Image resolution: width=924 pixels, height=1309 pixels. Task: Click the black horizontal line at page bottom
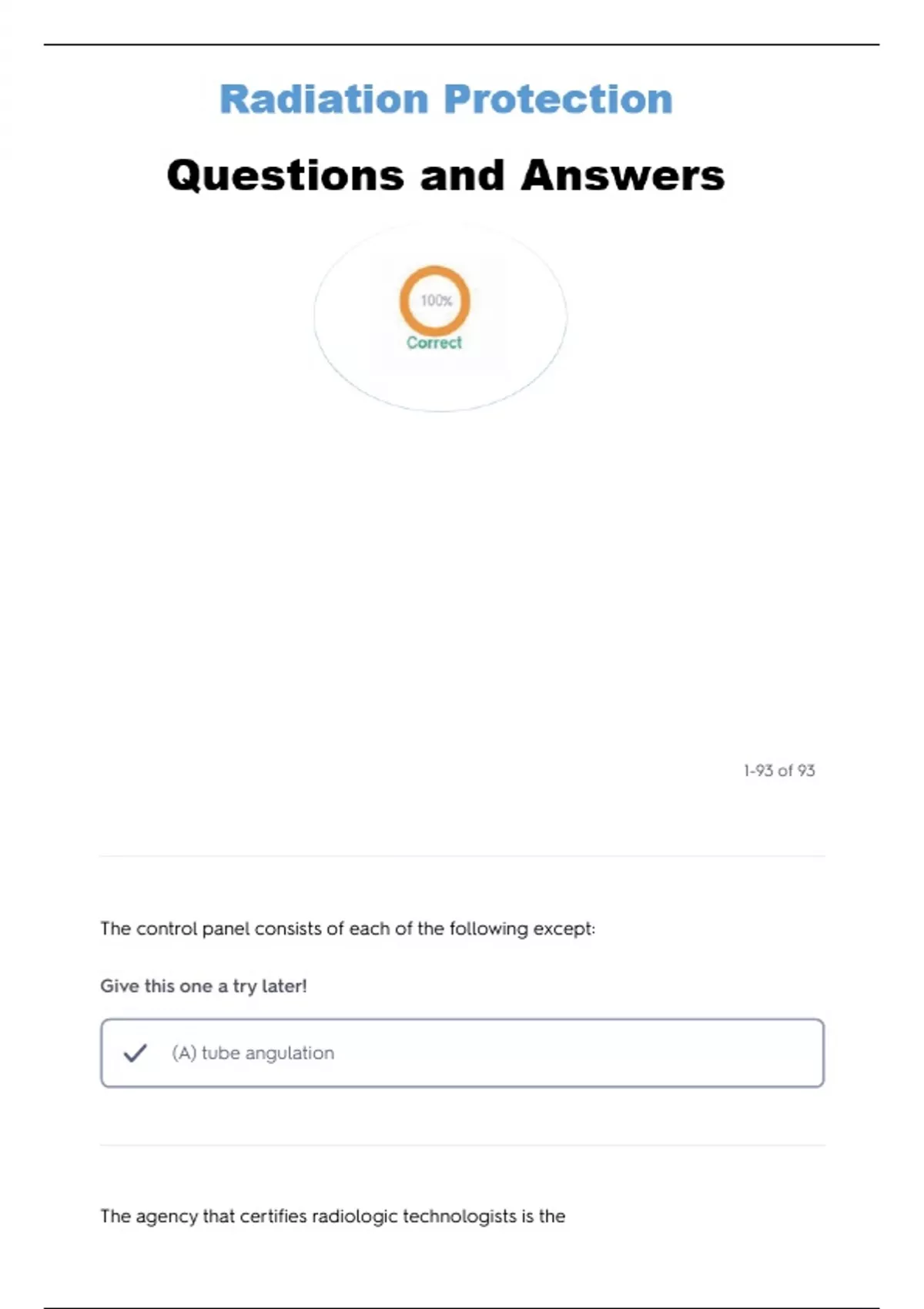[462, 1307]
